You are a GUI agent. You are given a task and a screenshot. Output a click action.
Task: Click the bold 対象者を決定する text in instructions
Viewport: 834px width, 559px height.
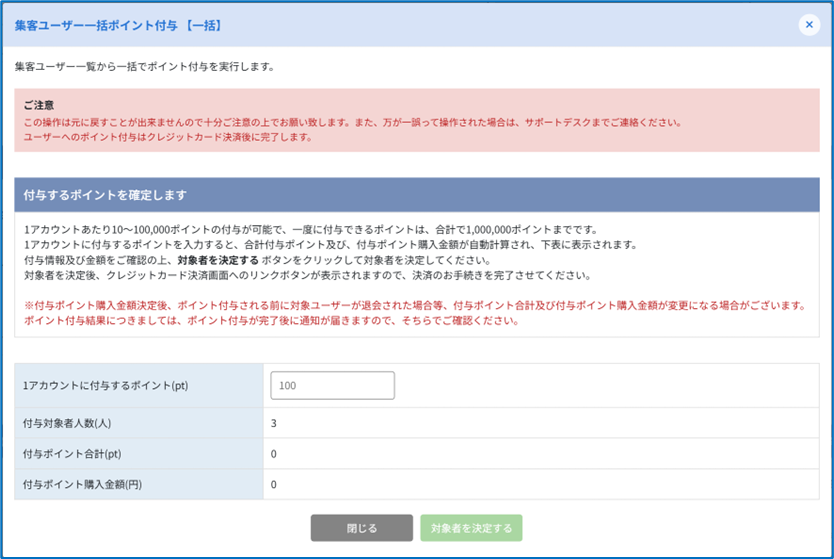[x=220, y=260]
